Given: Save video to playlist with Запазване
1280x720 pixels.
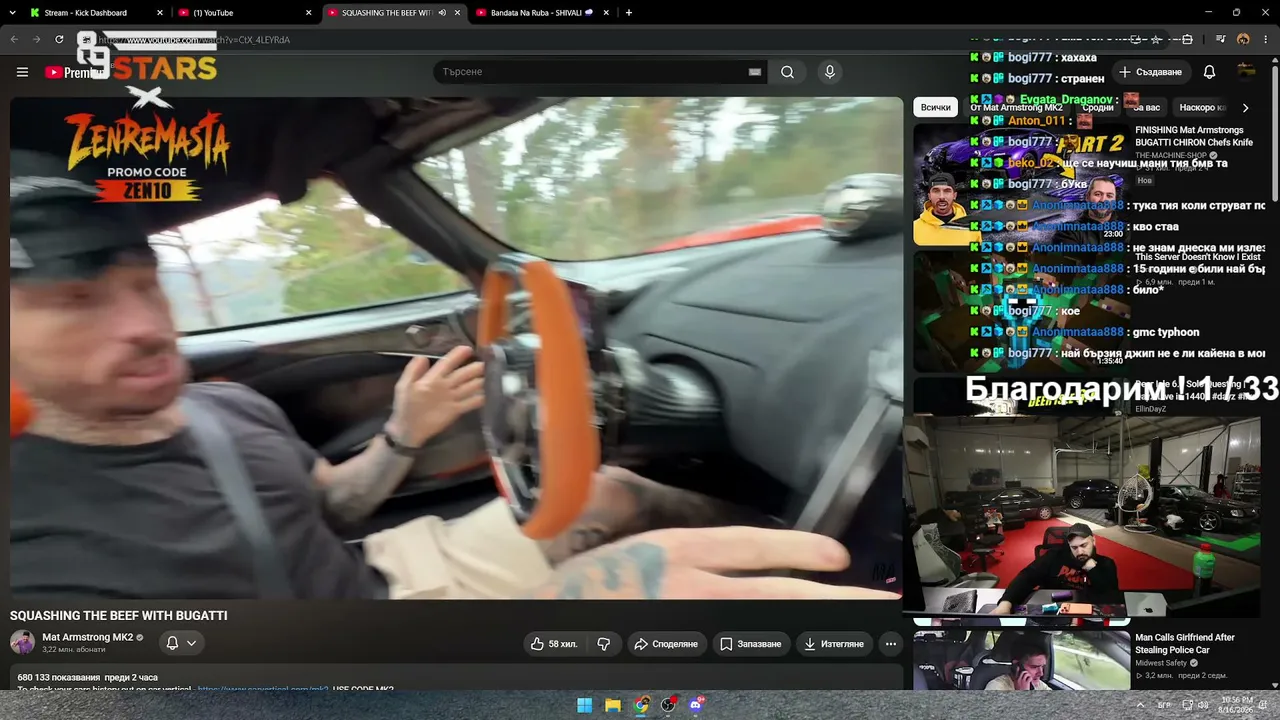Looking at the screenshot, I should tap(751, 644).
